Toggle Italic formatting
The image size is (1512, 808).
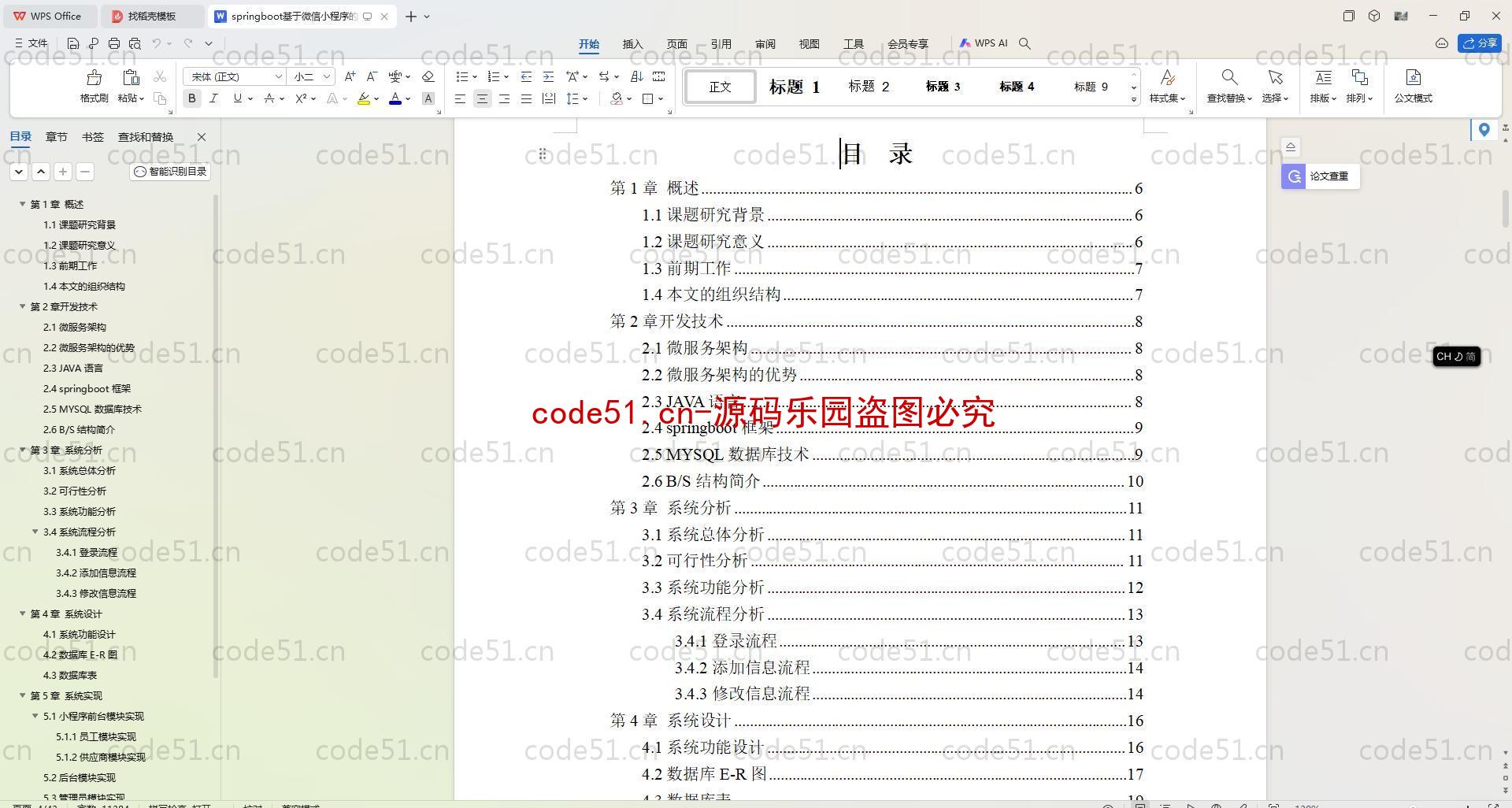(x=213, y=98)
